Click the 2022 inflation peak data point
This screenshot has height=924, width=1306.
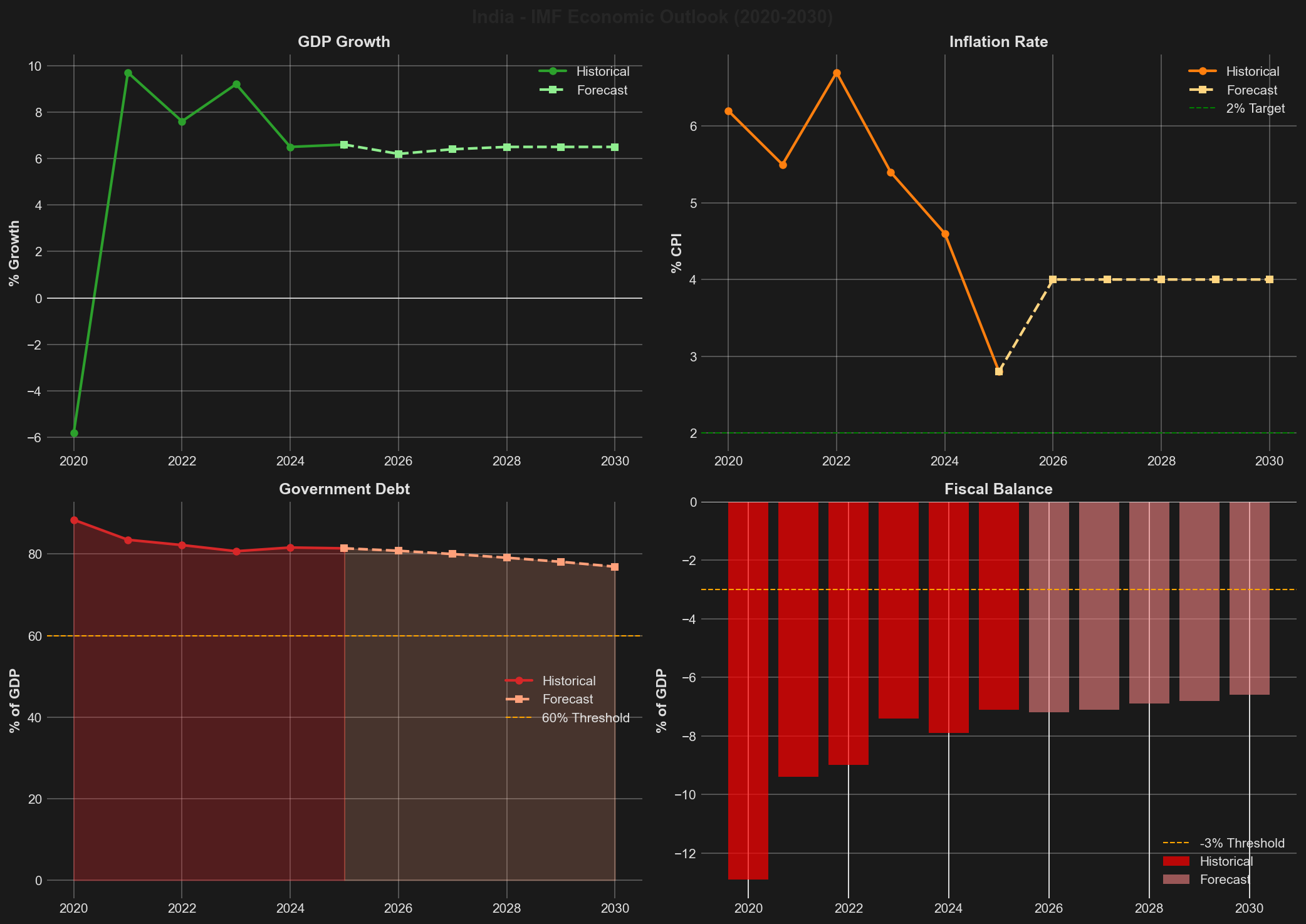point(837,73)
